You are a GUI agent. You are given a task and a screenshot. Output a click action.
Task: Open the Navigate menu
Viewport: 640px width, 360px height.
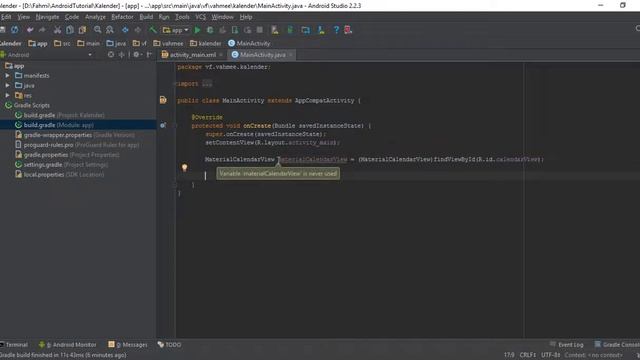tap(47, 17)
